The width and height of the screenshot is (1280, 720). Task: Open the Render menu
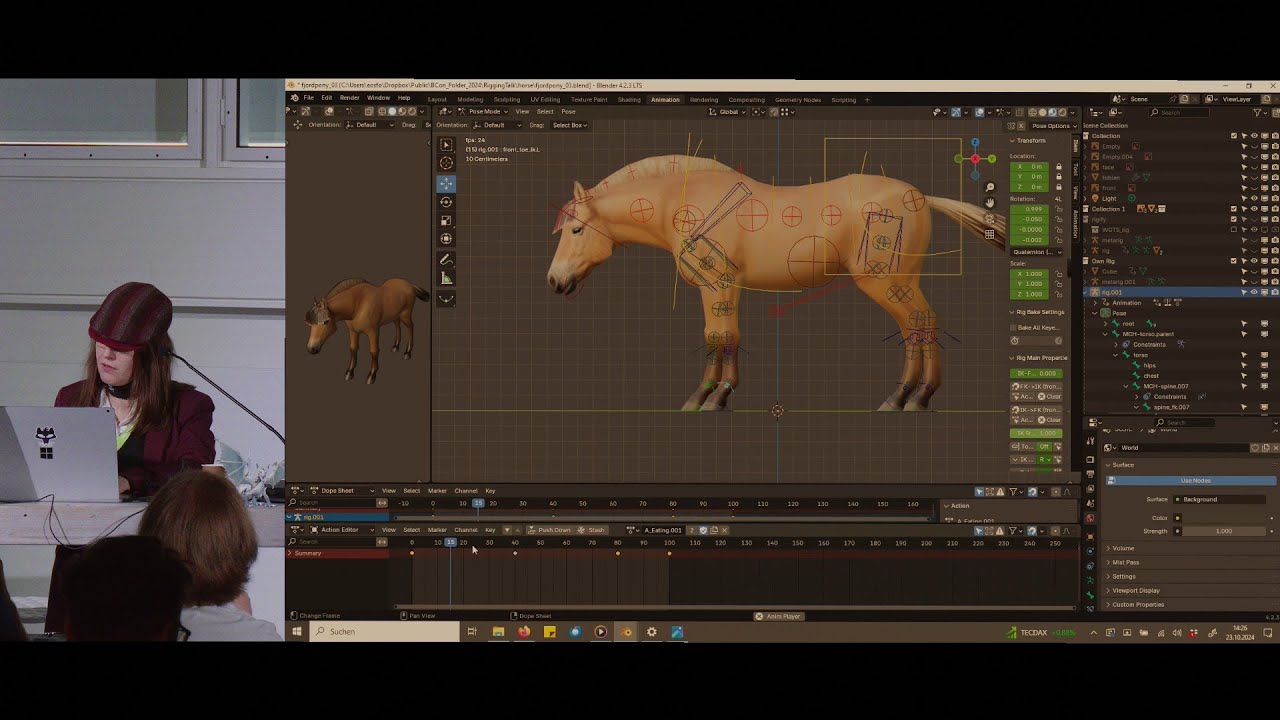pyautogui.click(x=349, y=98)
